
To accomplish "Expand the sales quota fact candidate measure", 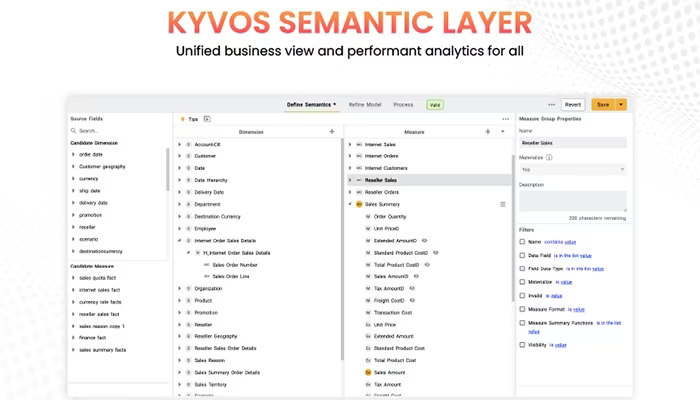I will pos(73,278).
